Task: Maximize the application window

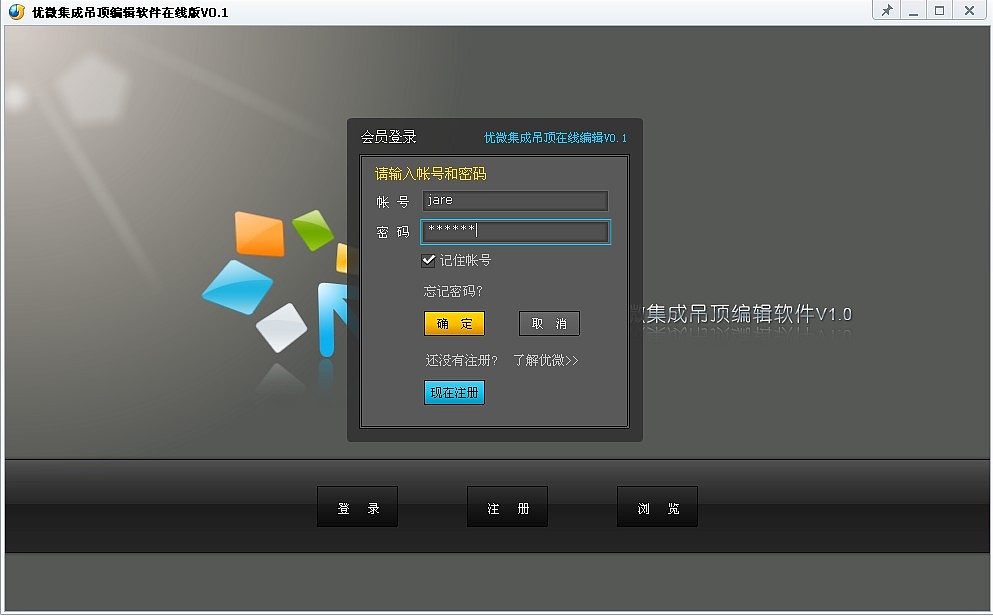Action: coord(940,10)
